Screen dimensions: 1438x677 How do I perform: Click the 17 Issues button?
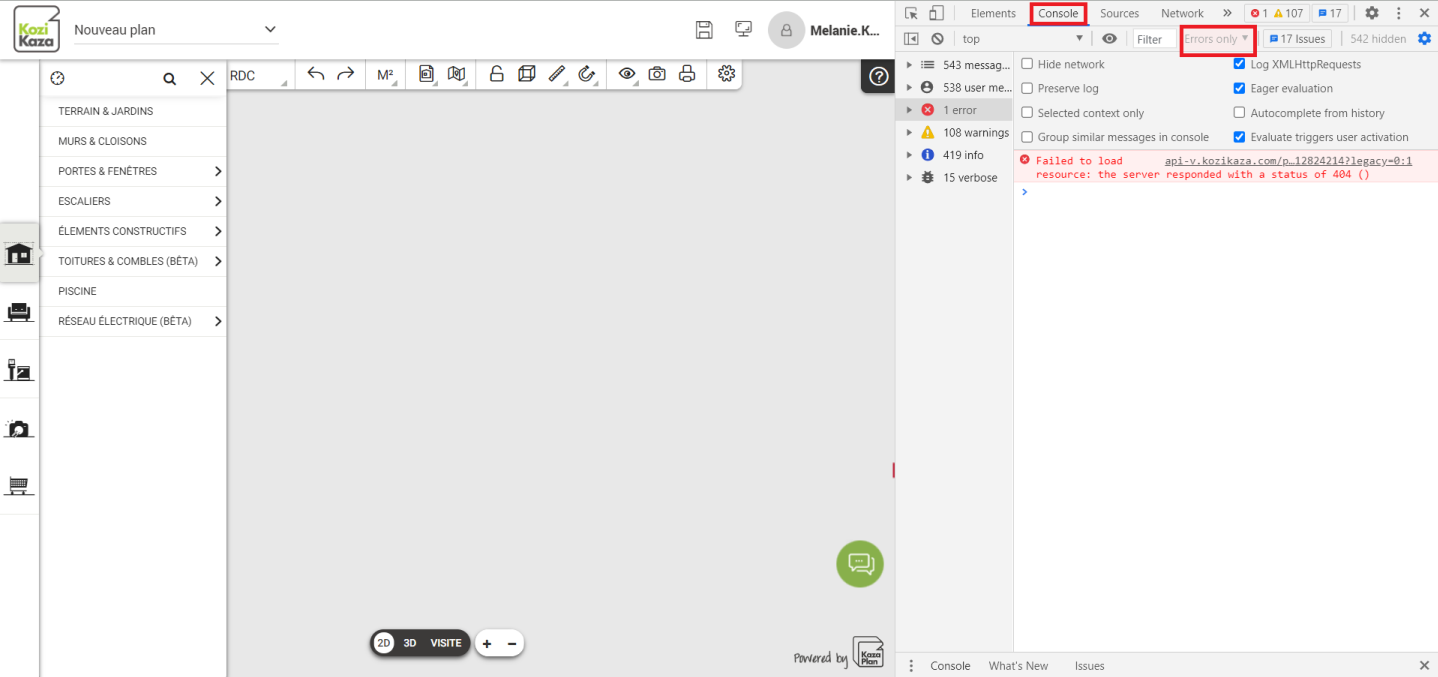[1297, 39]
